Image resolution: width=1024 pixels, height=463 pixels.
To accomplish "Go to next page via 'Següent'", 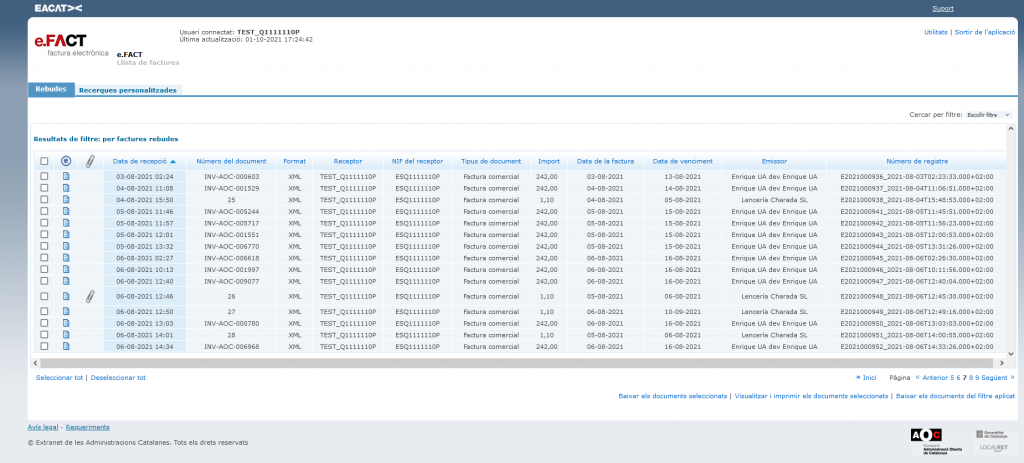I will (996, 378).
